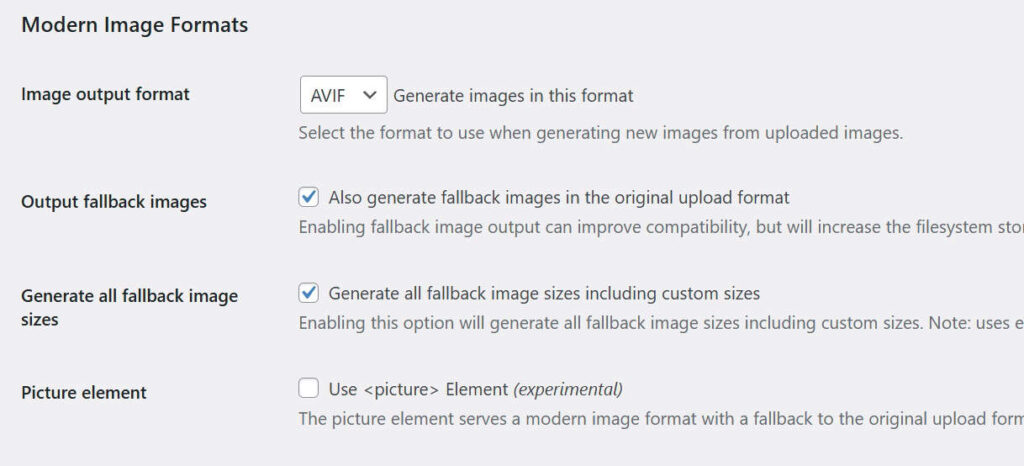
Task: Click the chevron arrow beside AVIF
Action: tap(370, 95)
